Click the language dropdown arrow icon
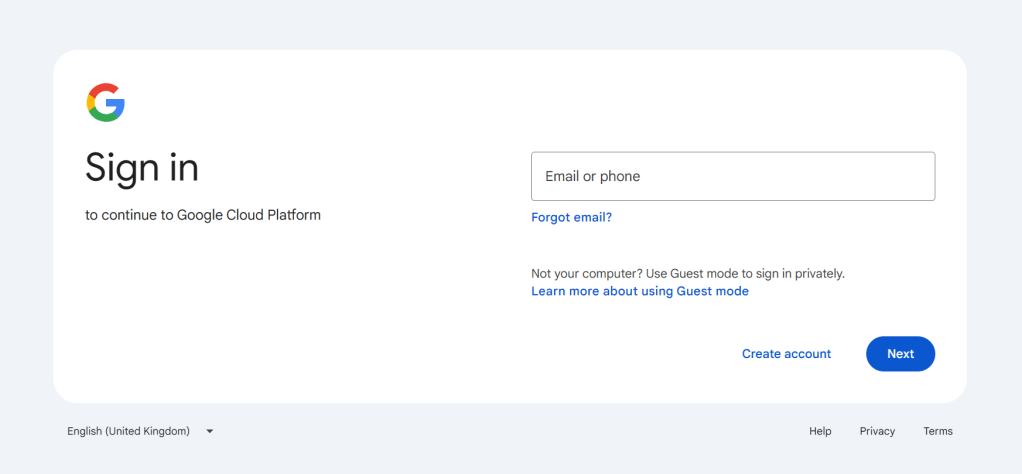The width and height of the screenshot is (1022, 474). [210, 431]
